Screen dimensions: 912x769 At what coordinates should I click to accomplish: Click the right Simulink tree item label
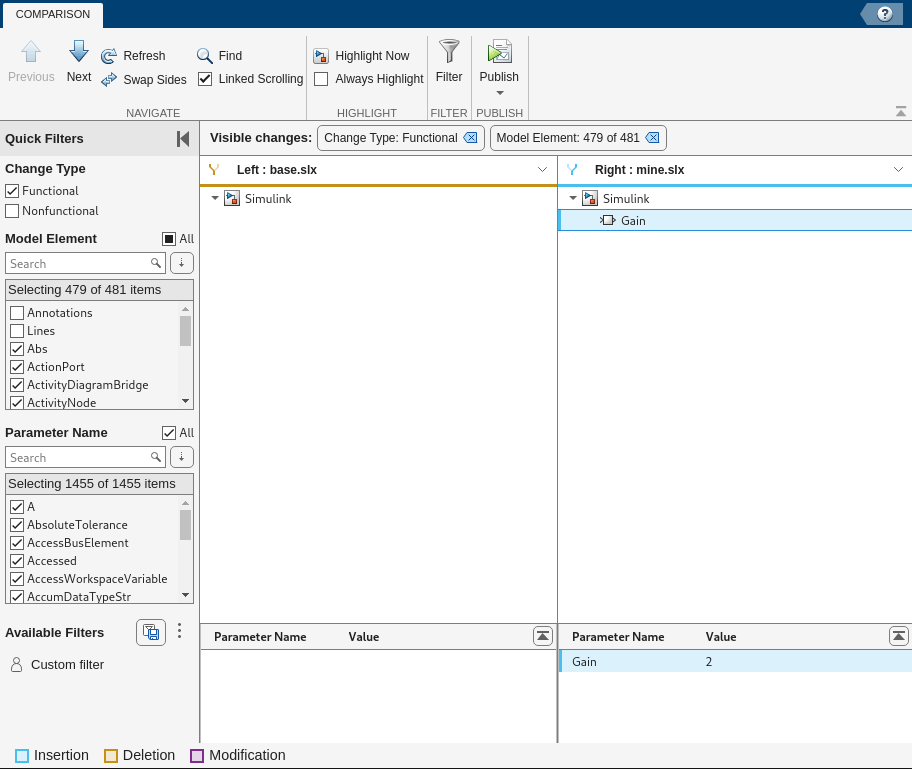(626, 198)
